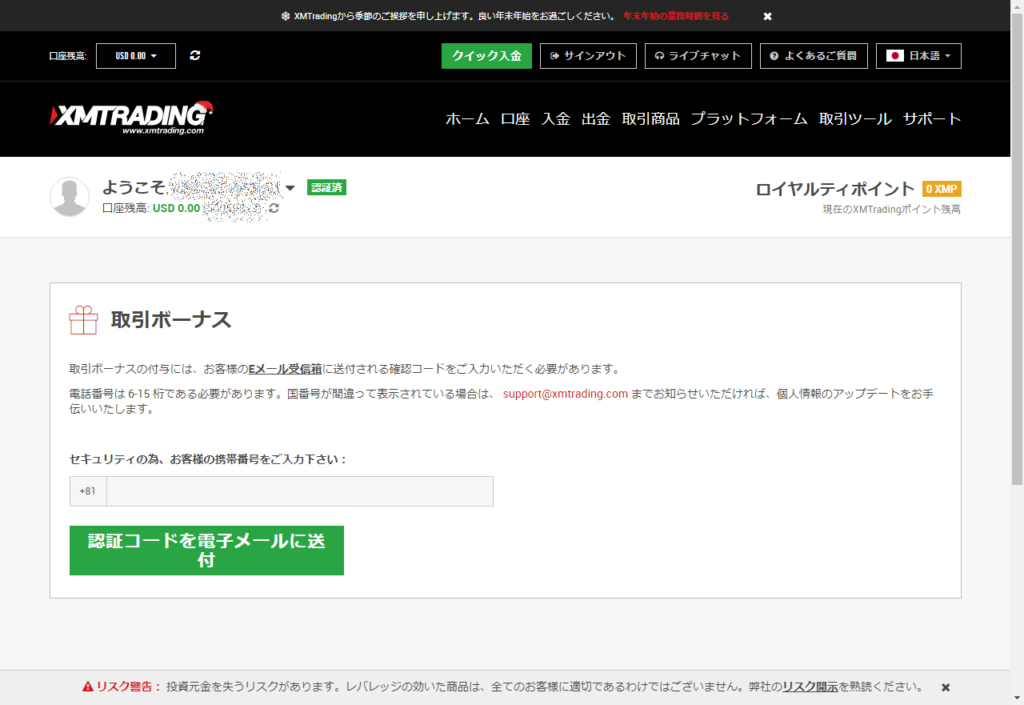This screenshot has width=1024, height=705.
Task: Click the クイック入金 quick deposit button
Action: click(x=487, y=56)
